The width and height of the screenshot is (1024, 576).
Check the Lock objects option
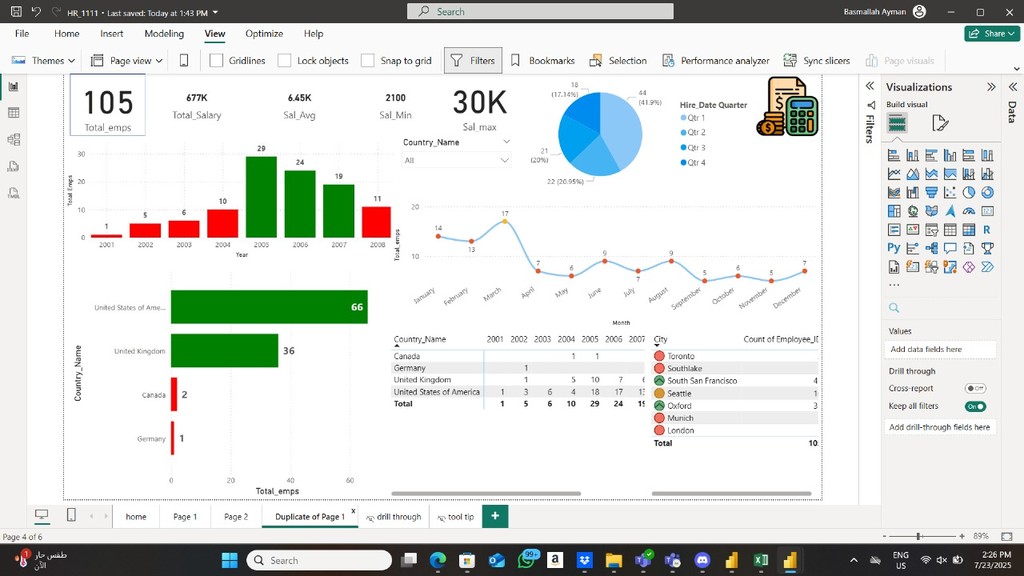(x=285, y=61)
